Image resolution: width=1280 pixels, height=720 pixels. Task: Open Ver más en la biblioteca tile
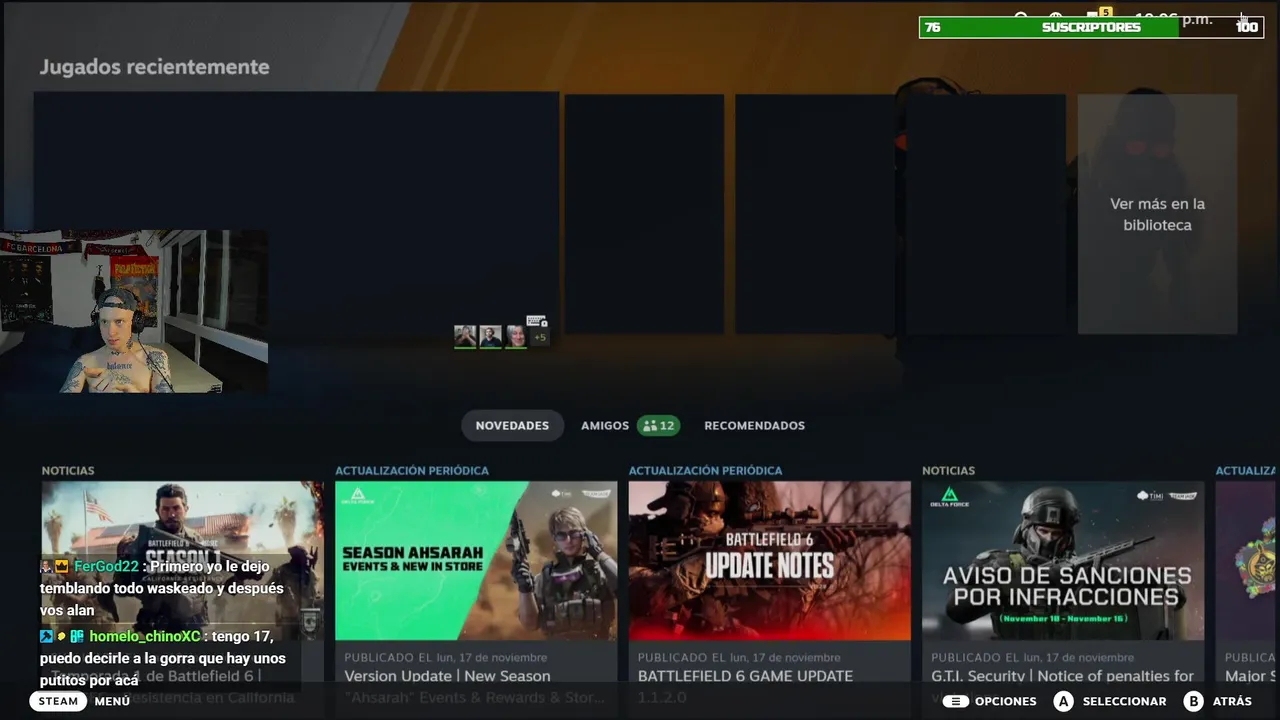(x=1157, y=214)
